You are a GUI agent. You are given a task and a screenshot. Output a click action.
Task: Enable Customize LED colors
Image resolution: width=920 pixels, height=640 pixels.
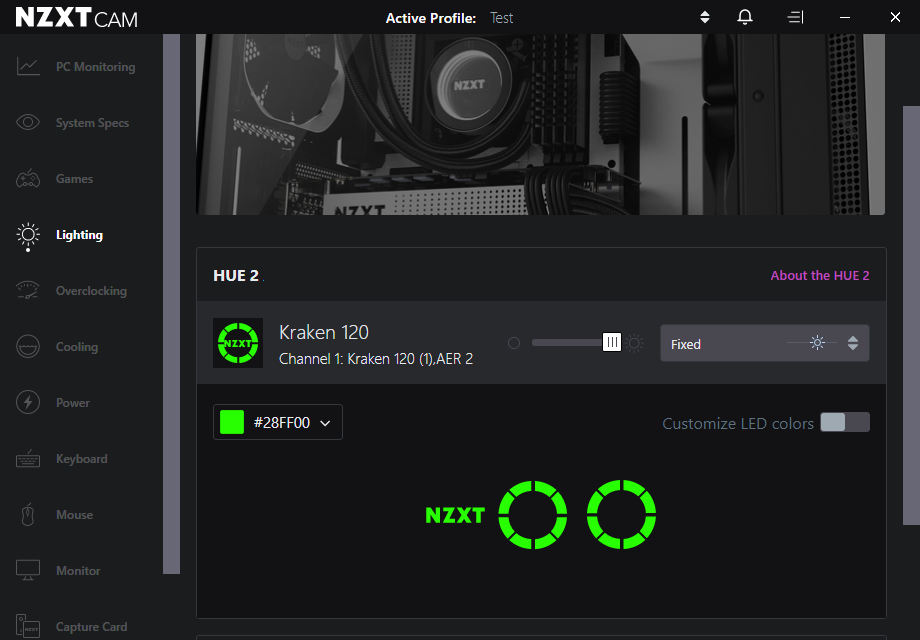click(x=844, y=422)
